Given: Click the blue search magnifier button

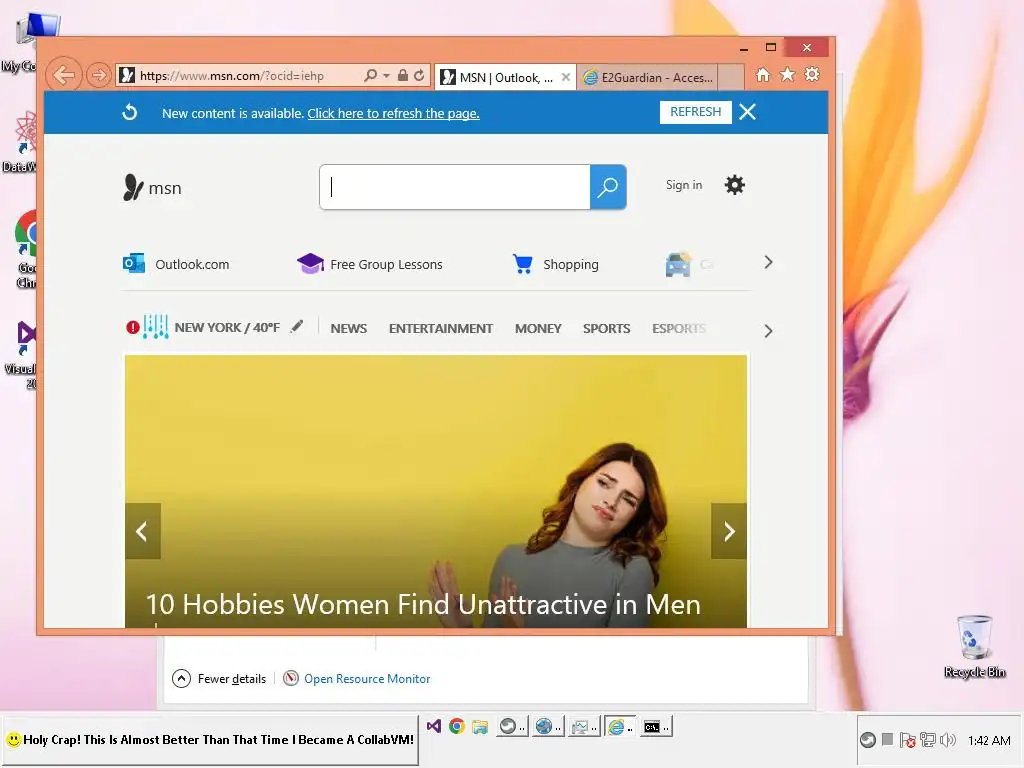Looking at the screenshot, I should coord(608,187).
